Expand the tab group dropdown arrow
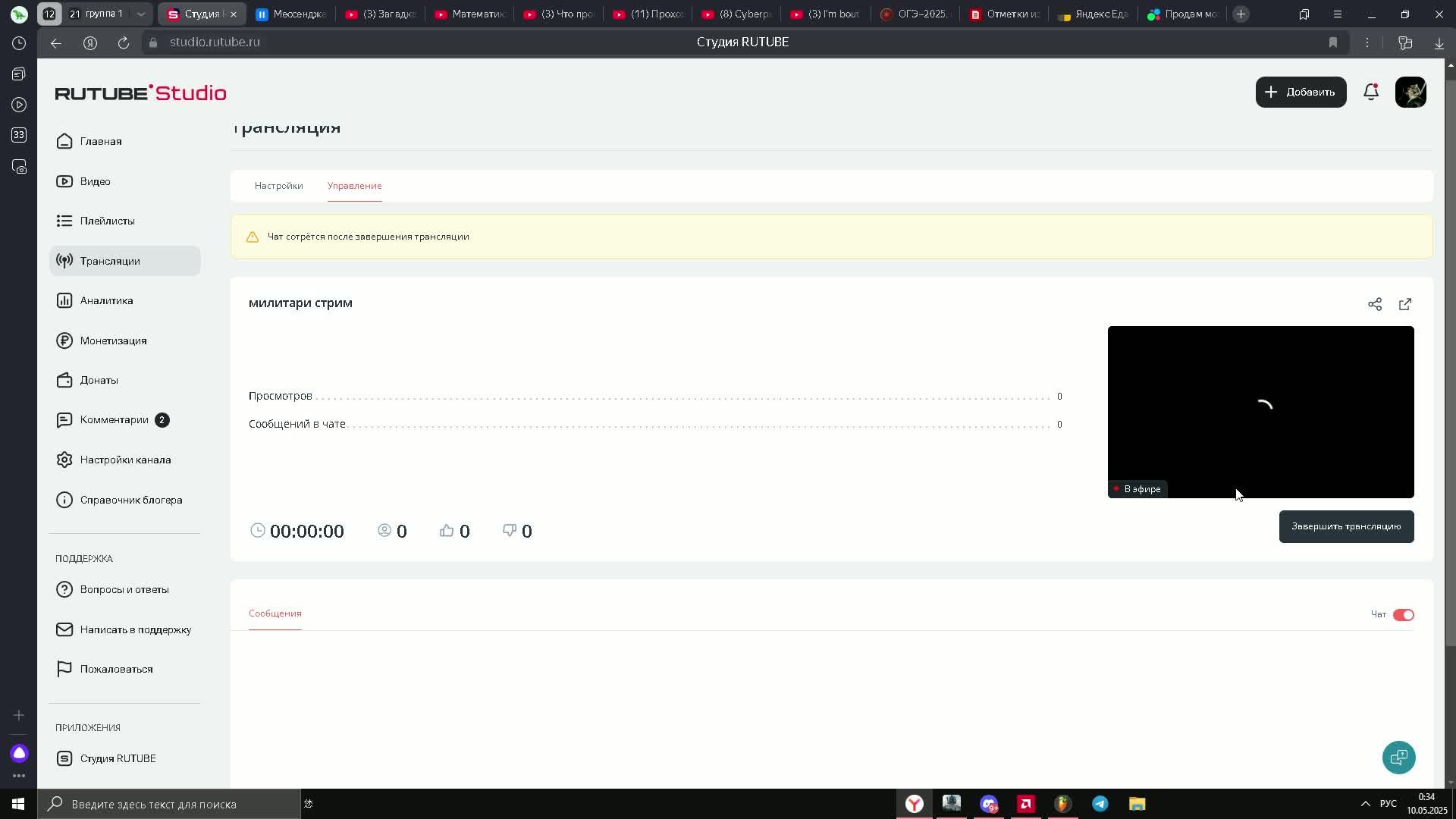The width and height of the screenshot is (1456, 819). [140, 14]
